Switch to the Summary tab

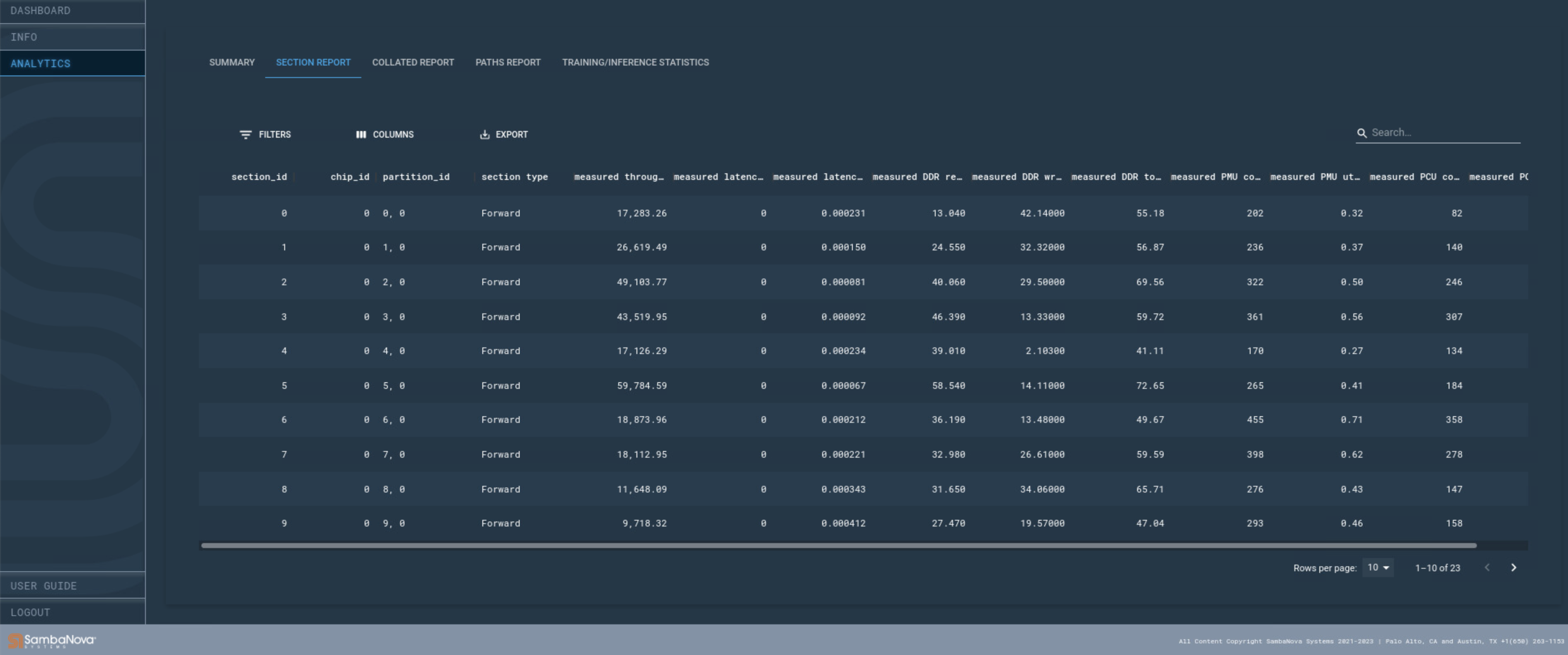click(x=232, y=62)
